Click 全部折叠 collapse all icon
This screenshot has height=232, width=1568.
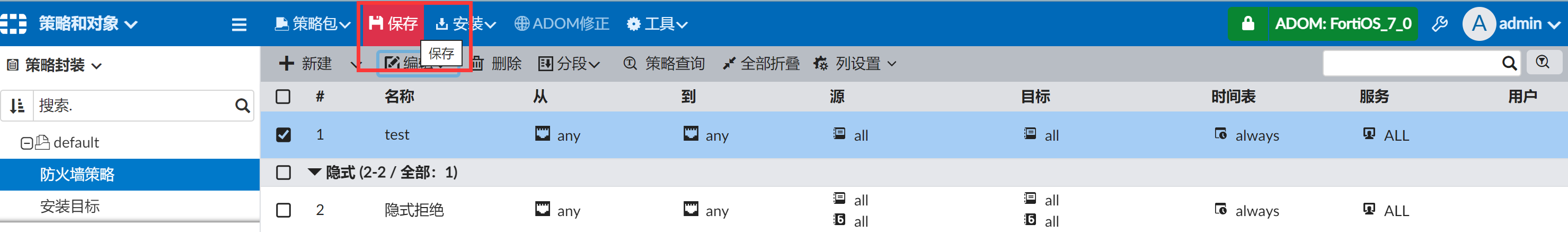tap(729, 64)
